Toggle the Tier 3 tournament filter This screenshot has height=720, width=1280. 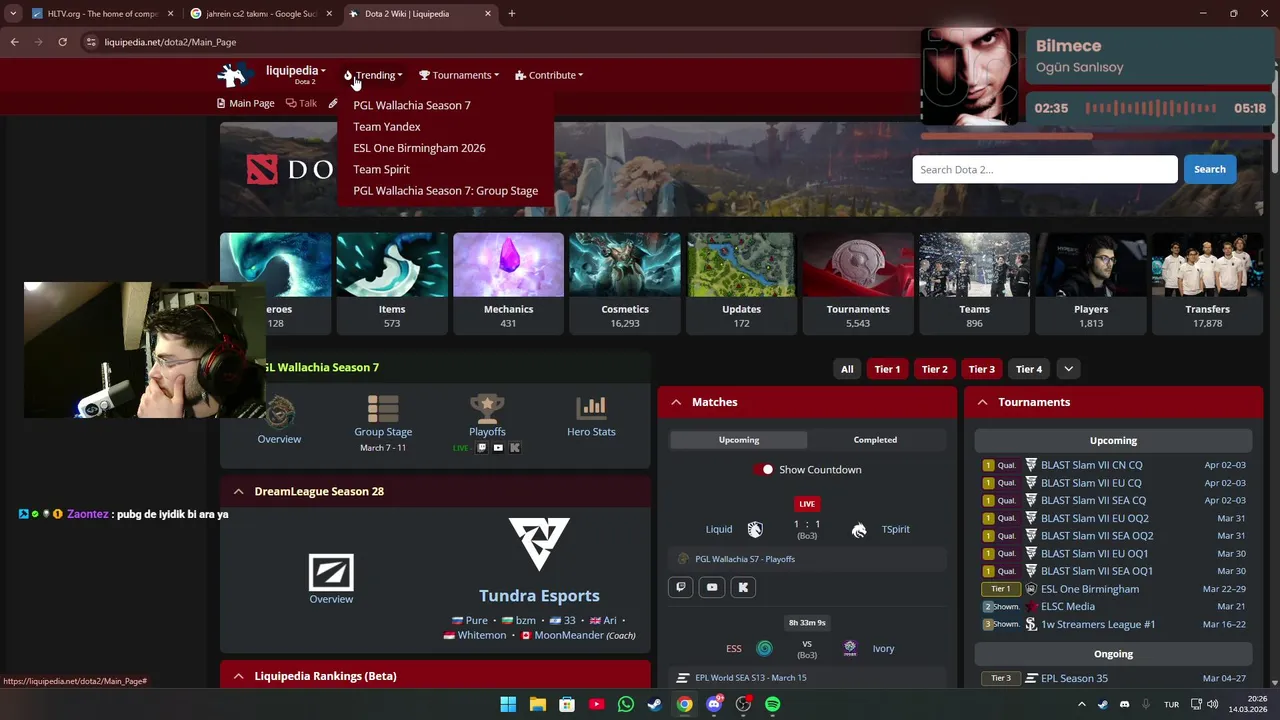(x=982, y=369)
